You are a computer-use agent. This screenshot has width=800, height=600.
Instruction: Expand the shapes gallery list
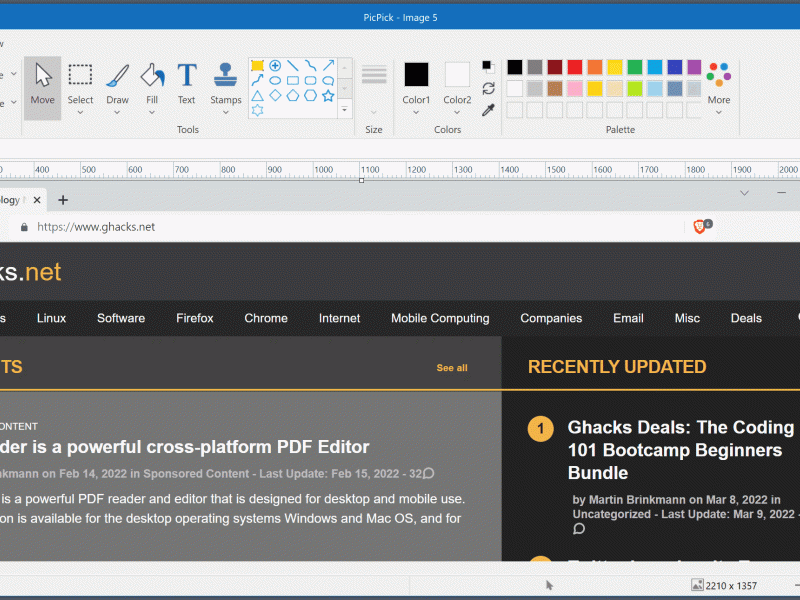(x=345, y=109)
